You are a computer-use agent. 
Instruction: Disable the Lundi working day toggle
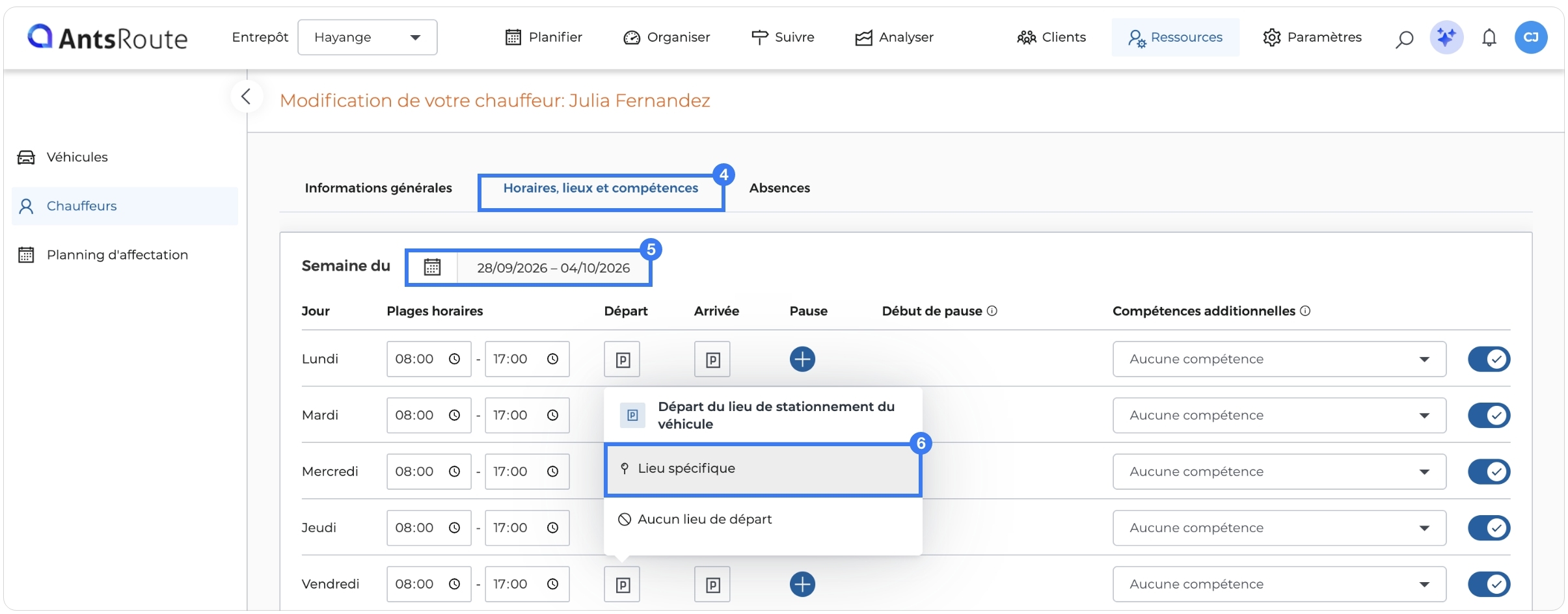pyautogui.click(x=1489, y=359)
